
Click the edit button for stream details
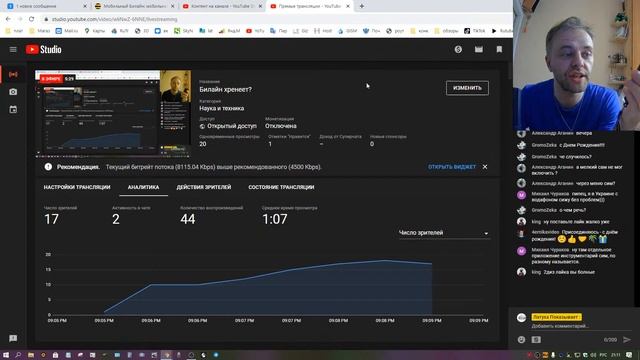(x=467, y=88)
